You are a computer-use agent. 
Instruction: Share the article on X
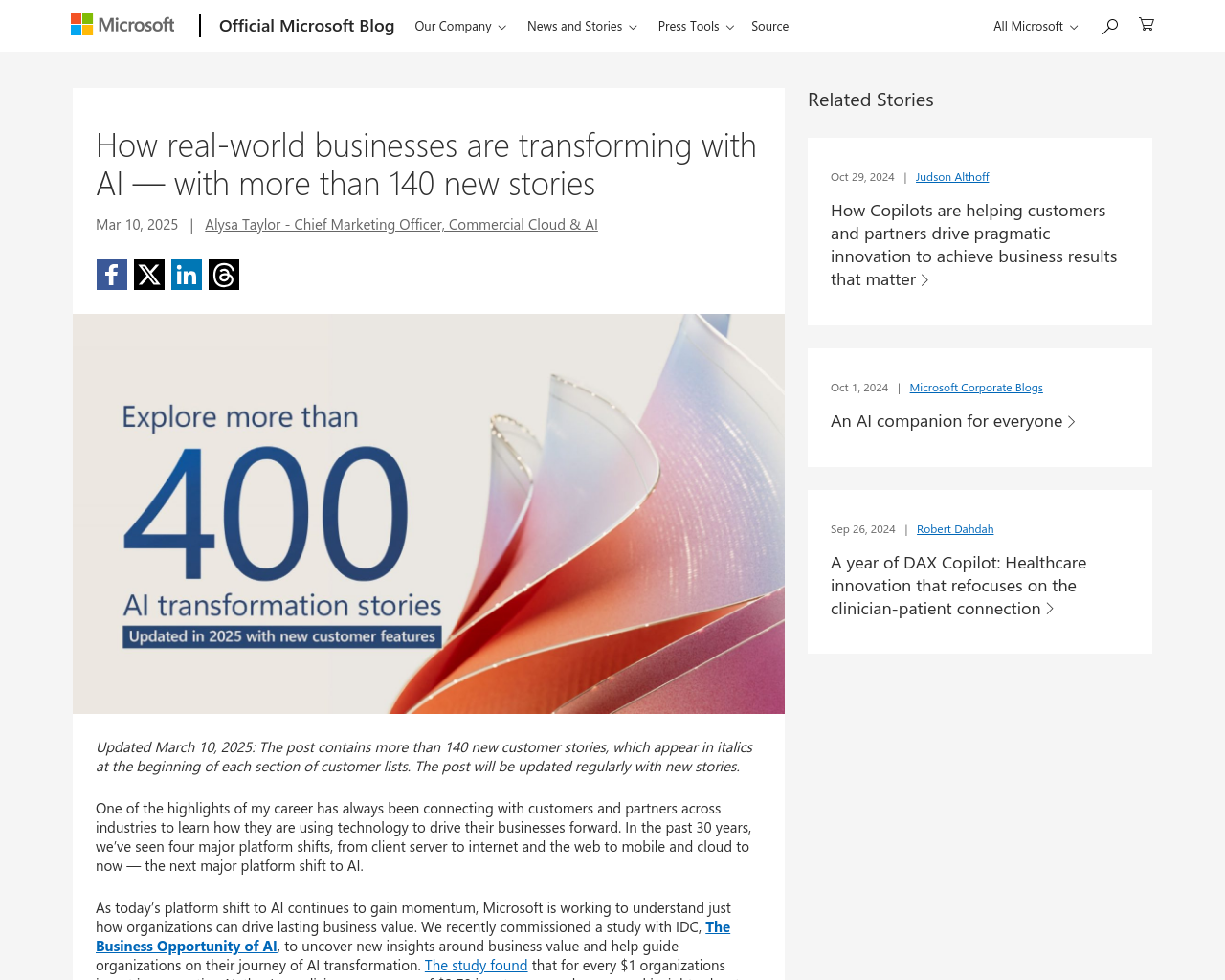[149, 275]
